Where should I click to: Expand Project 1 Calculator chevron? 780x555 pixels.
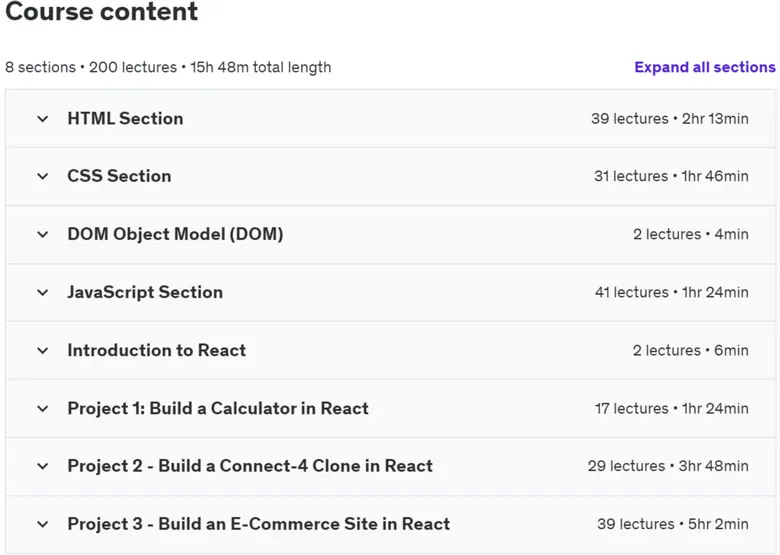43,409
